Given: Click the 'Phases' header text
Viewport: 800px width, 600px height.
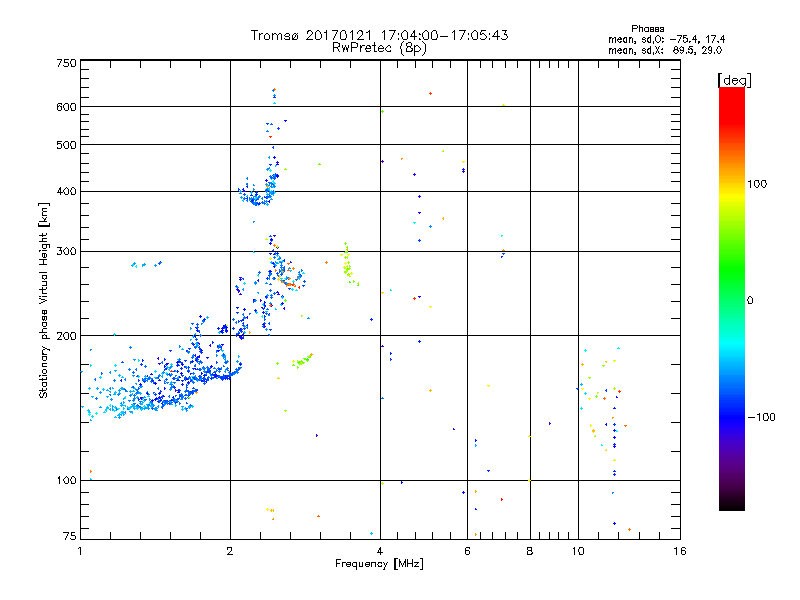Looking at the screenshot, I should coord(647,29).
